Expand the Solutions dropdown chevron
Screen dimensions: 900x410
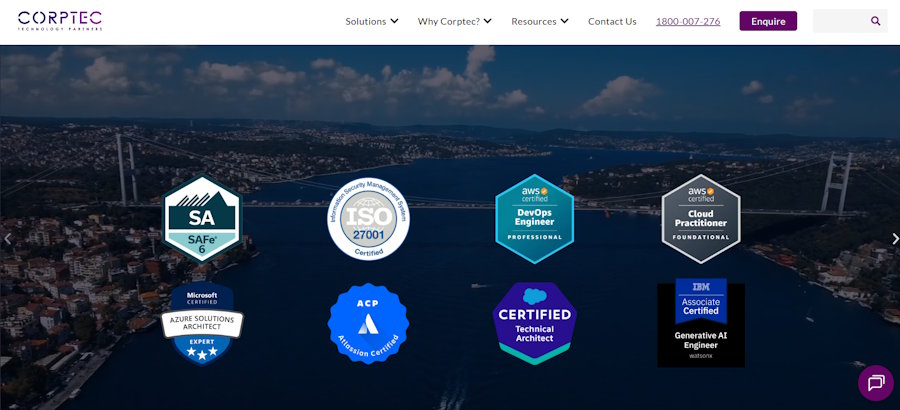(x=394, y=21)
